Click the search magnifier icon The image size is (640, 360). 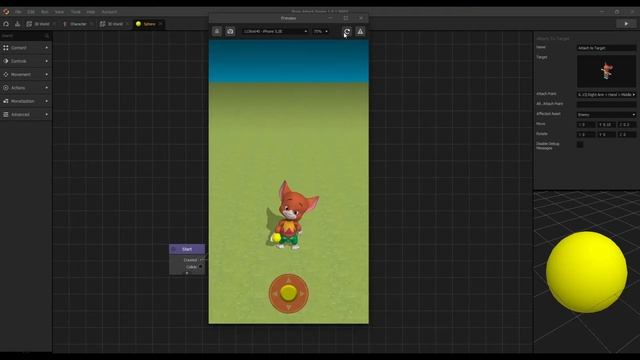47,36
